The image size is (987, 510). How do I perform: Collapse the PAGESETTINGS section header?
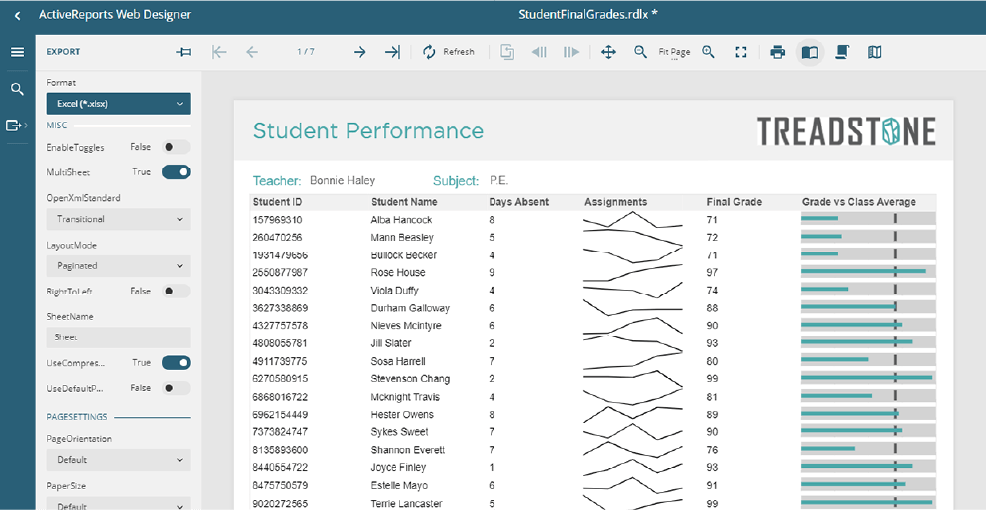coord(118,417)
